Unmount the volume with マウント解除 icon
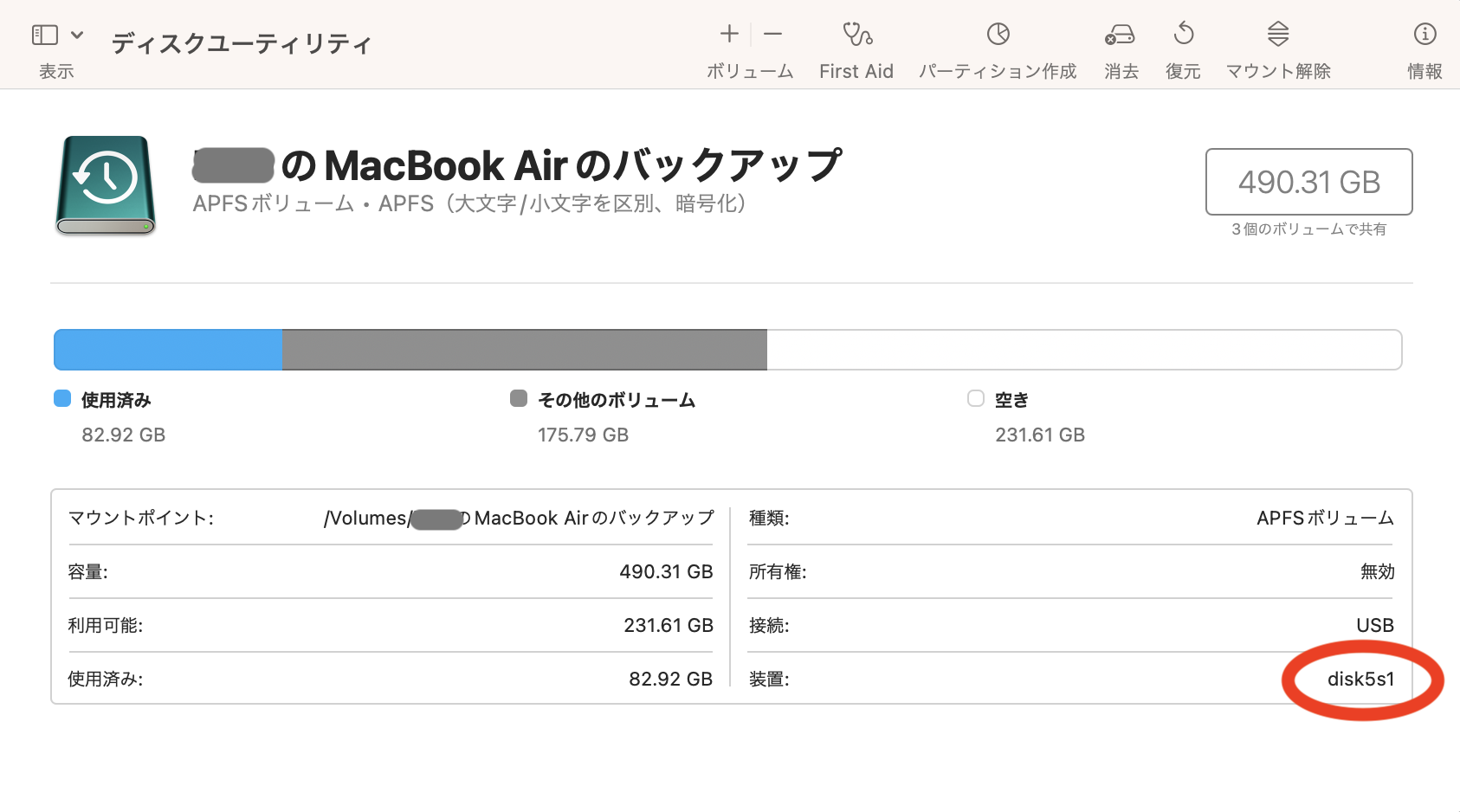This screenshot has height=812, width=1460. [1278, 34]
